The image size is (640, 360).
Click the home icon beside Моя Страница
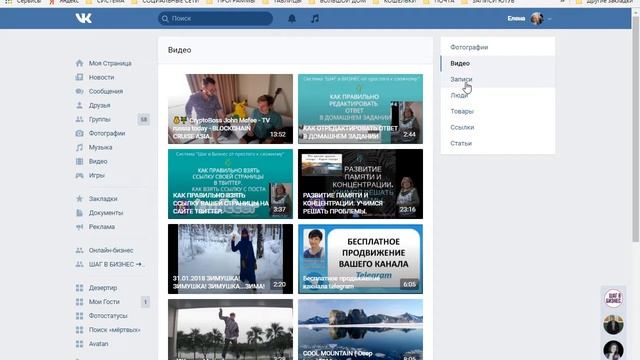[x=79, y=63]
